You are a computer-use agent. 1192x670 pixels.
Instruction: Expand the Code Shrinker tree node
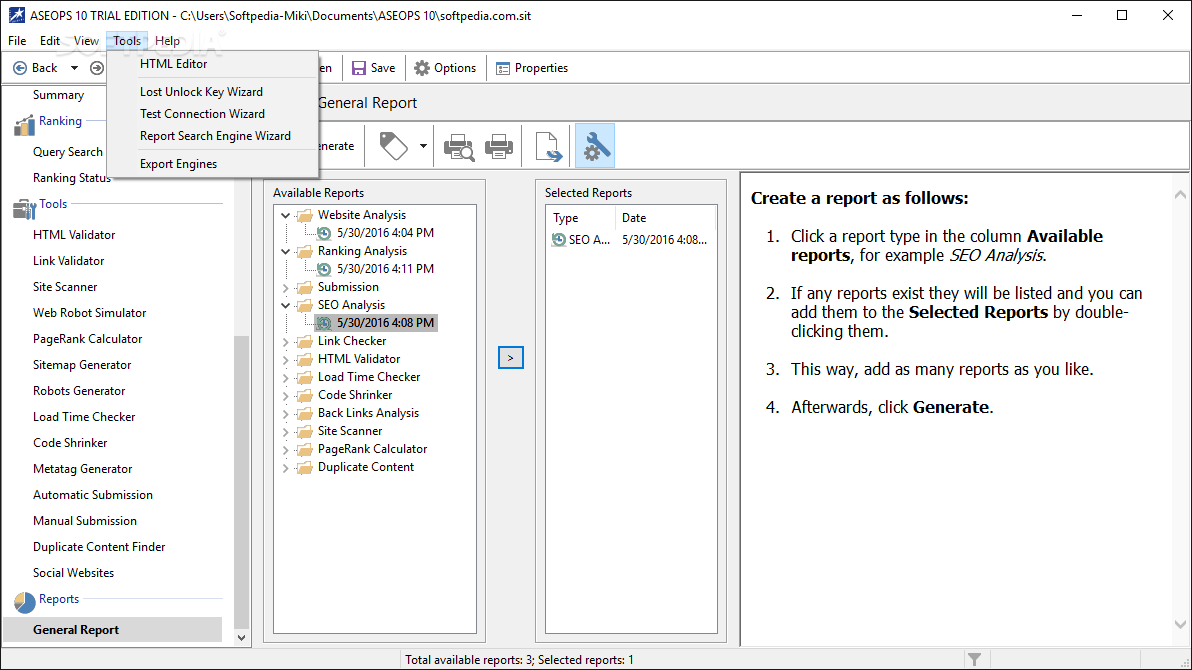[286, 396]
